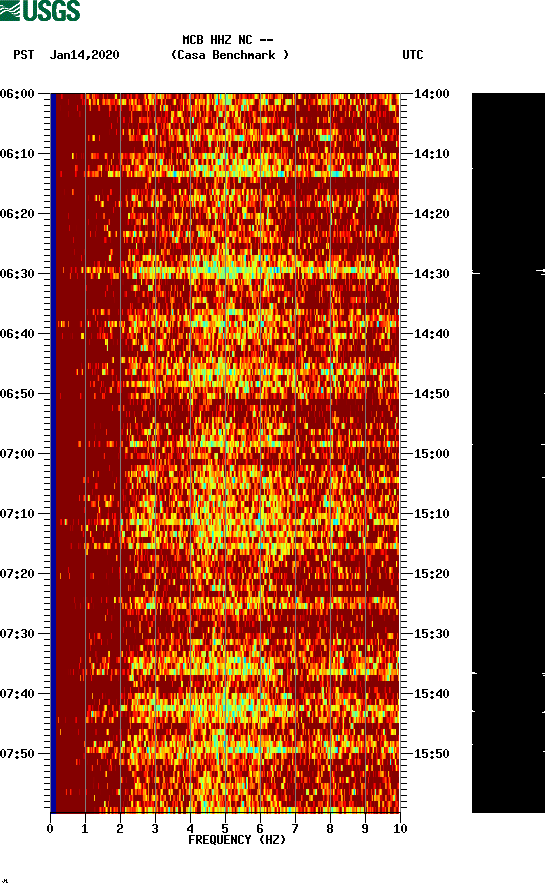Image resolution: width=552 pixels, height=892 pixels.
Task: Click the black seismogram trace panel
Action: [x=508, y=453]
